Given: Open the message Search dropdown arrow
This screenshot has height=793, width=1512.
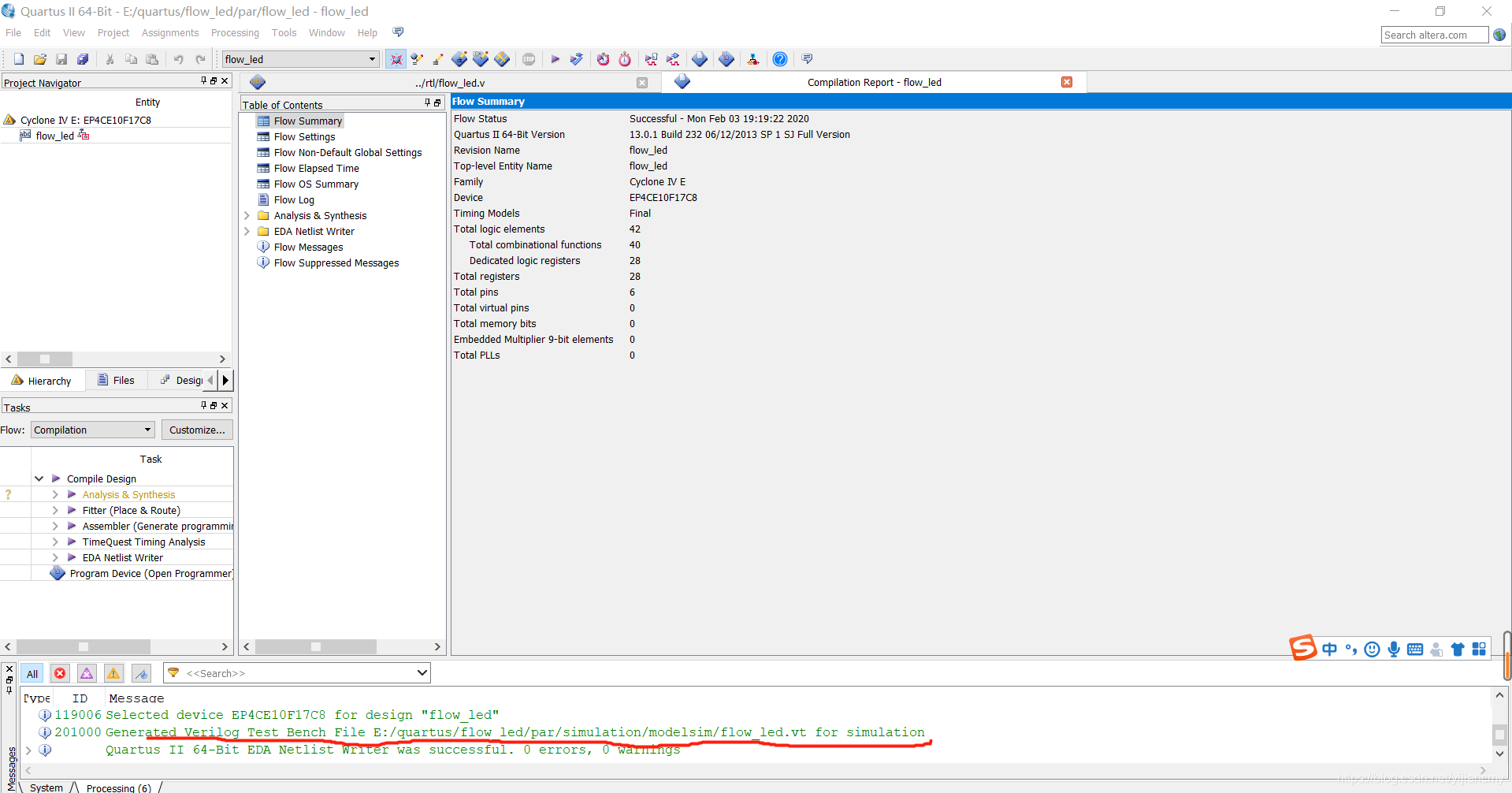Looking at the screenshot, I should [x=422, y=673].
